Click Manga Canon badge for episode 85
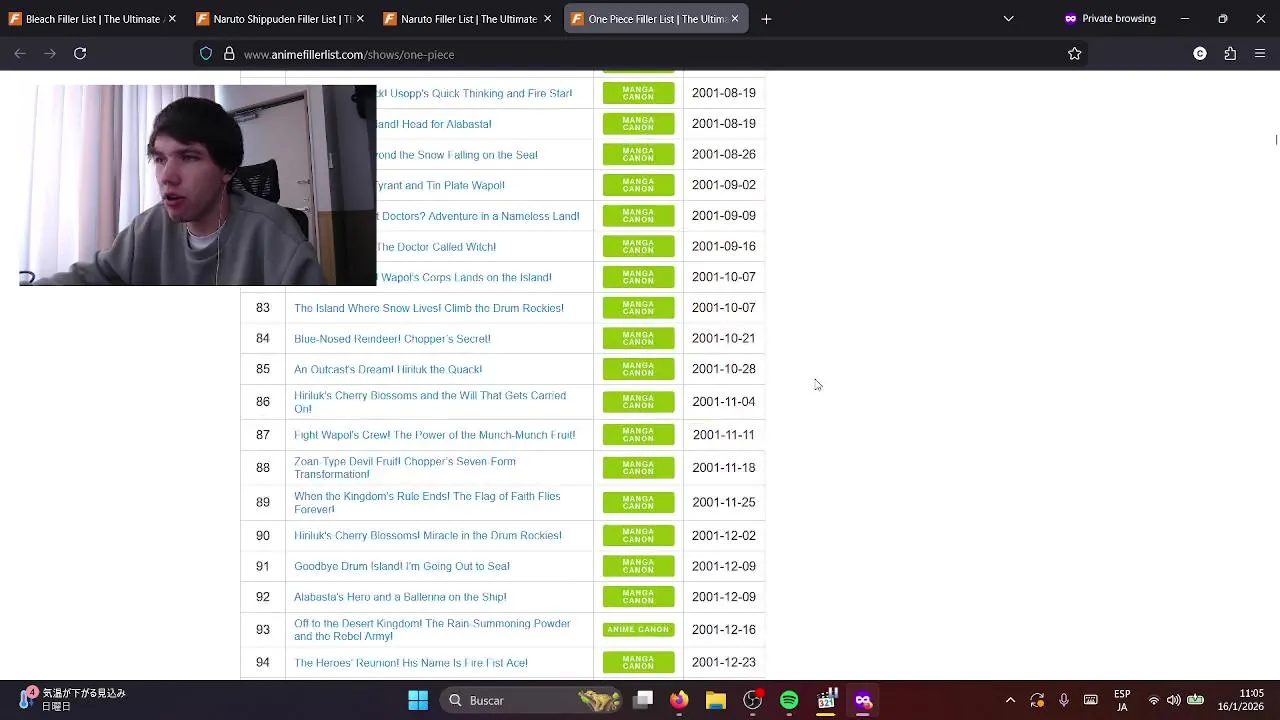The image size is (1280, 720). point(638,369)
